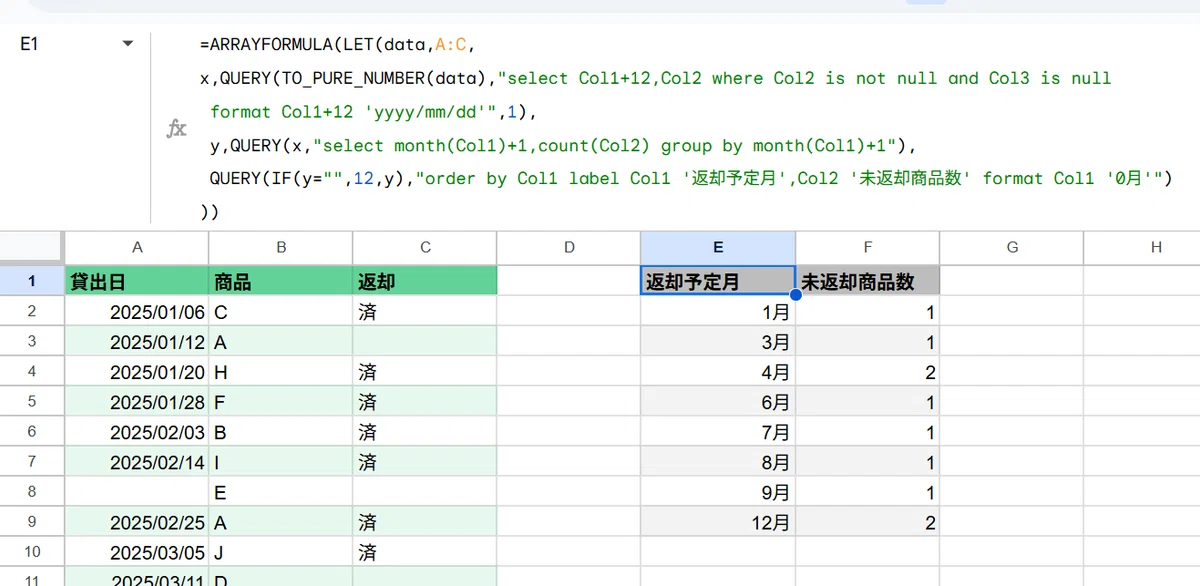Select column D header

coord(569,247)
